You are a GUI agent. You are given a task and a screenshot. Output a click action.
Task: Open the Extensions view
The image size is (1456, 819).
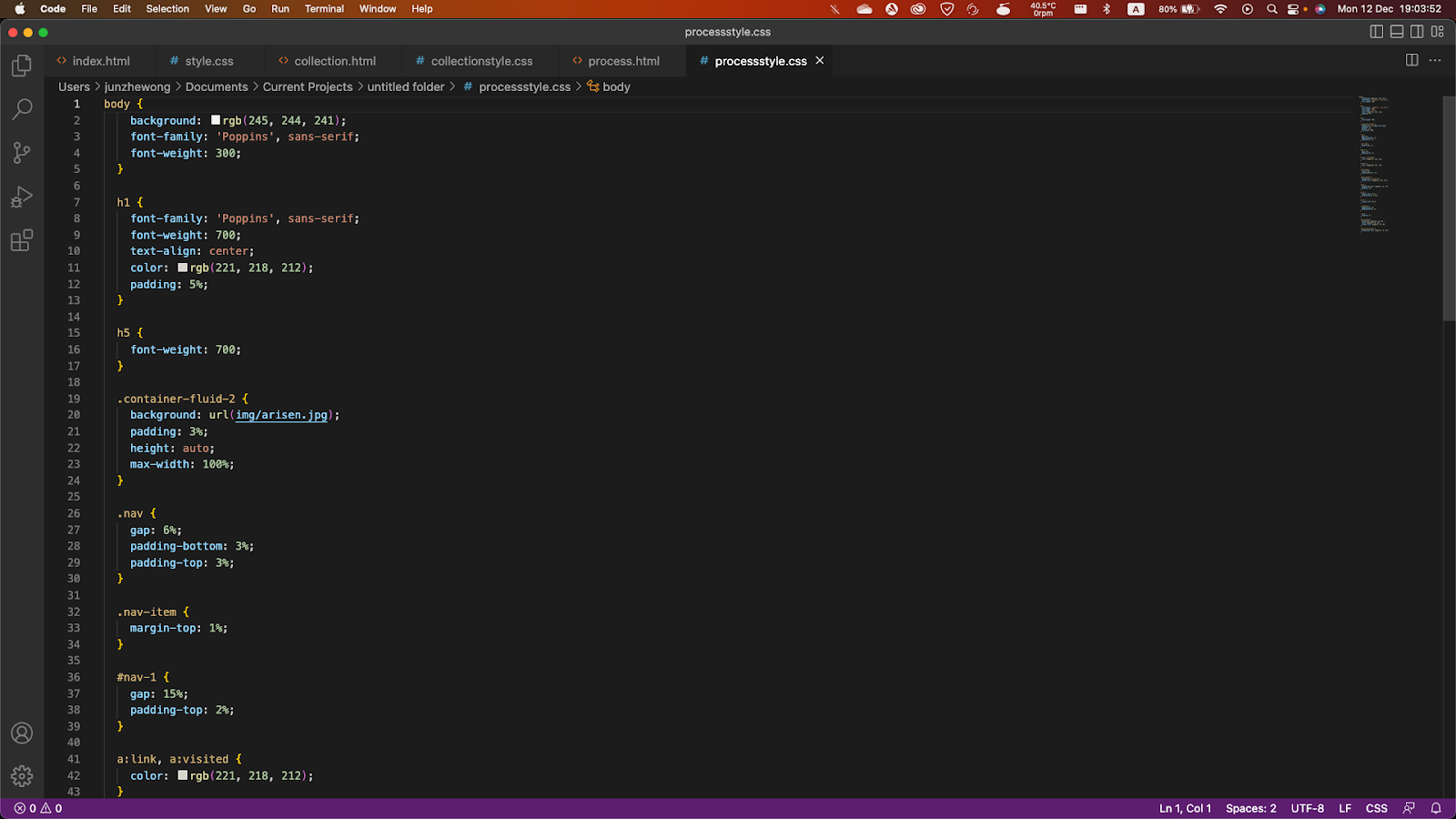(x=22, y=240)
